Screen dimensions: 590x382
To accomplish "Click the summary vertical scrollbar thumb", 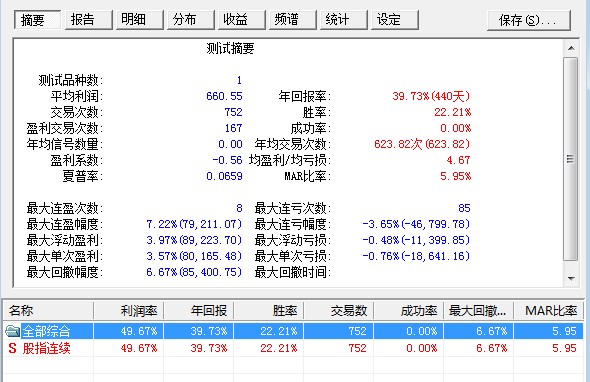I will [571, 158].
